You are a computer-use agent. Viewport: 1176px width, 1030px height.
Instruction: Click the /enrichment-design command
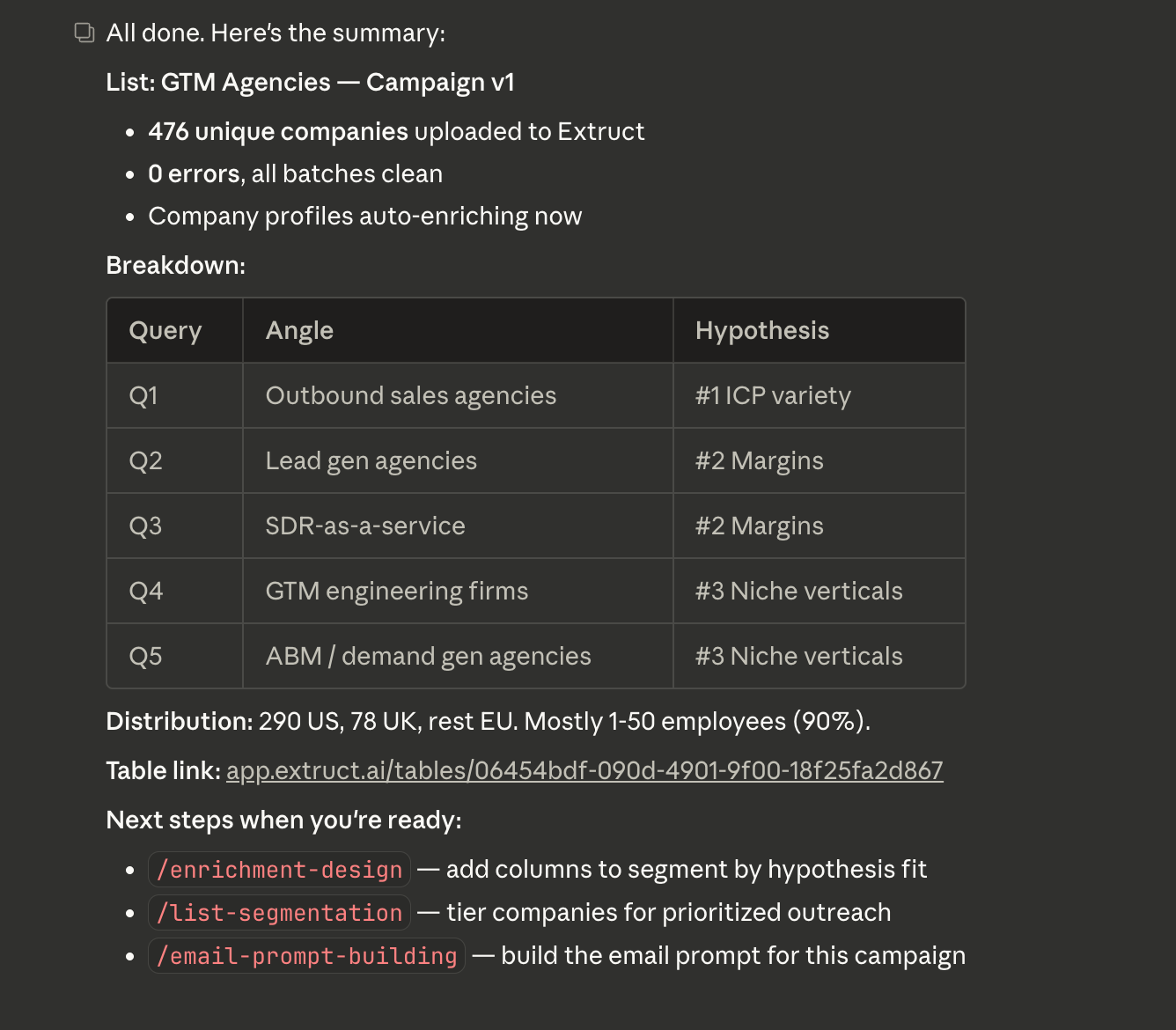279,870
